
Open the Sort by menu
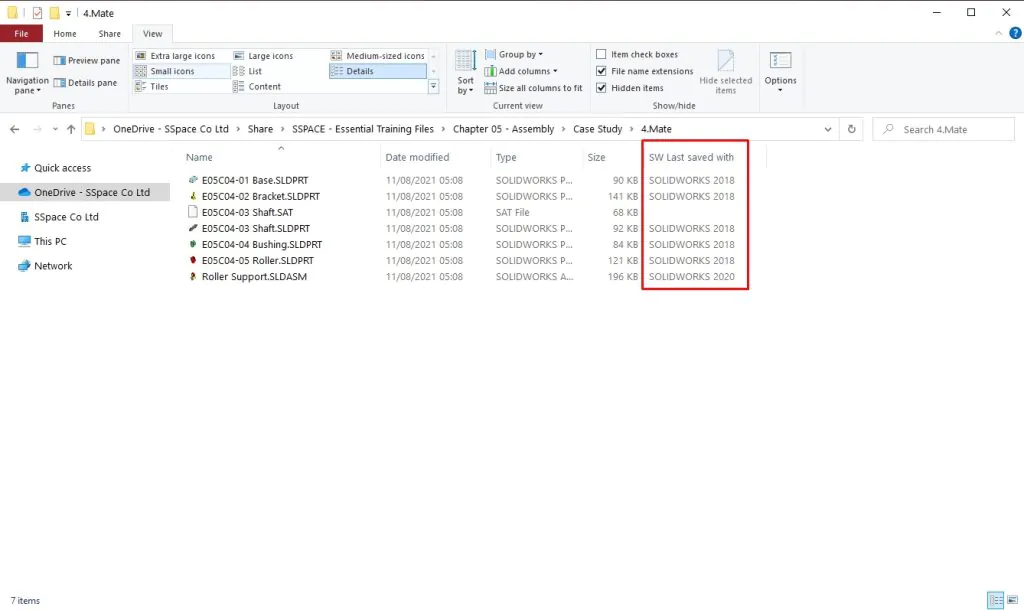(x=466, y=72)
